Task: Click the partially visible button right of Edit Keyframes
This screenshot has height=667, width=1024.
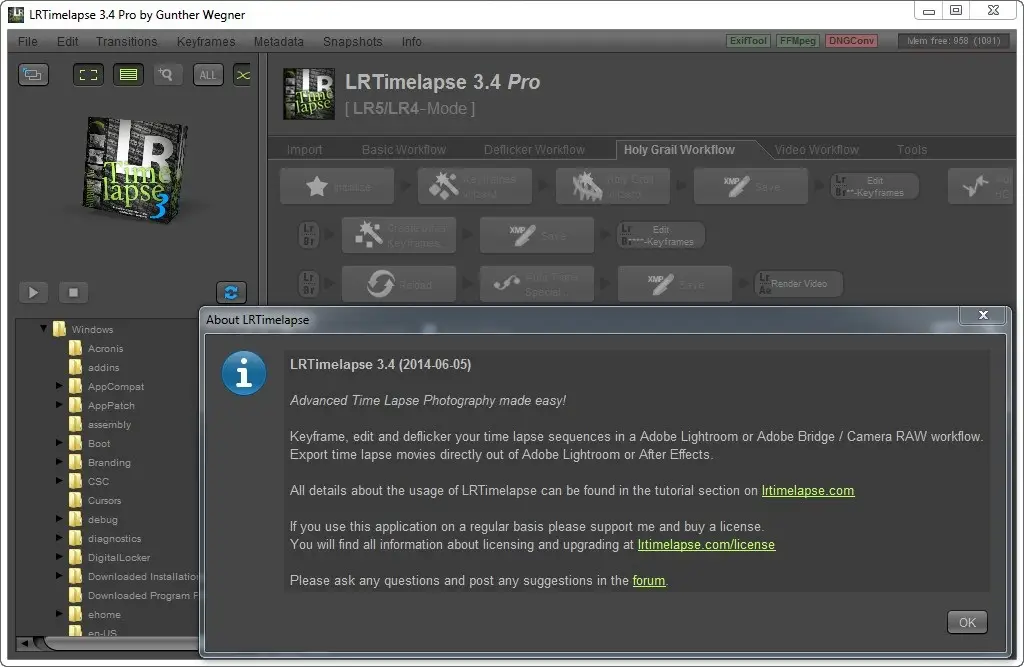Action: coord(980,187)
